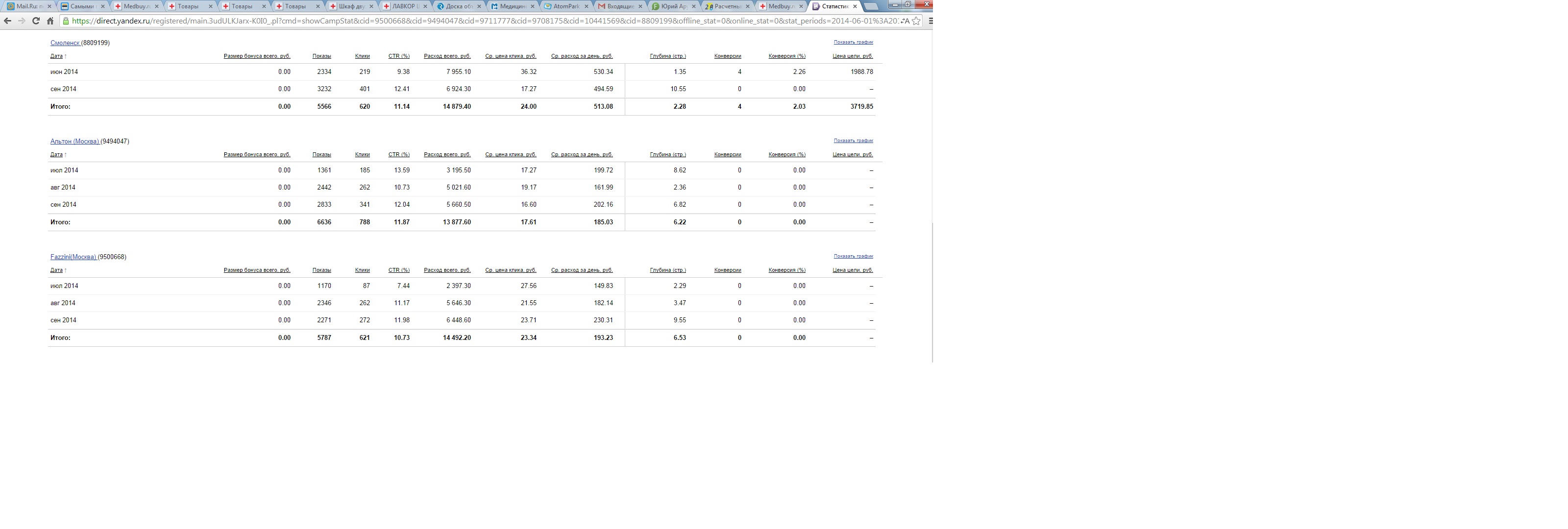The width and height of the screenshot is (1568, 529).
Task: Open a new tab with the blank tab button
Action: 871,6
